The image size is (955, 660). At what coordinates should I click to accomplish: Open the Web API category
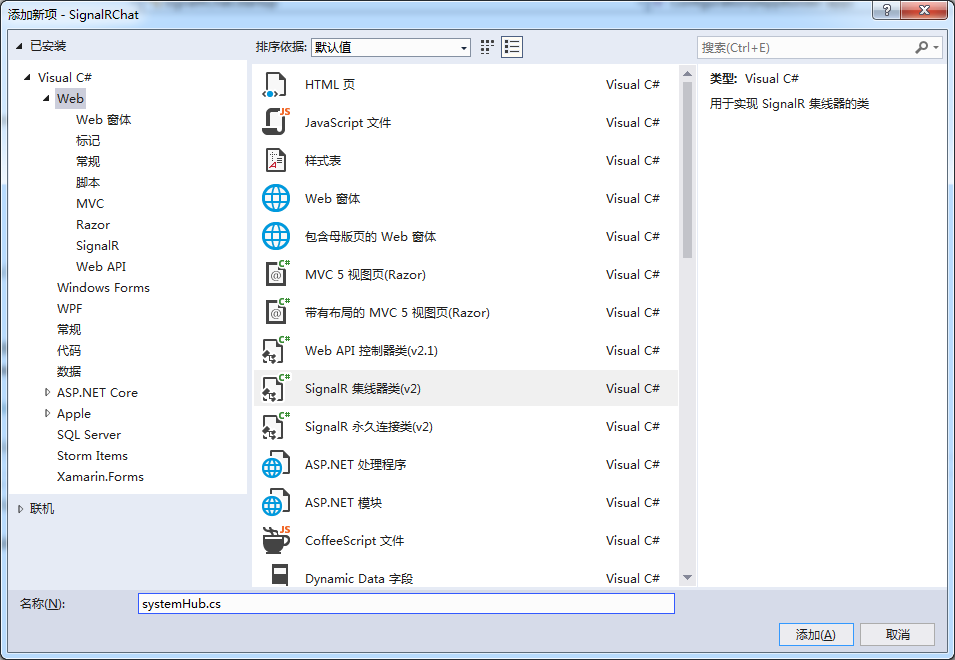point(101,267)
